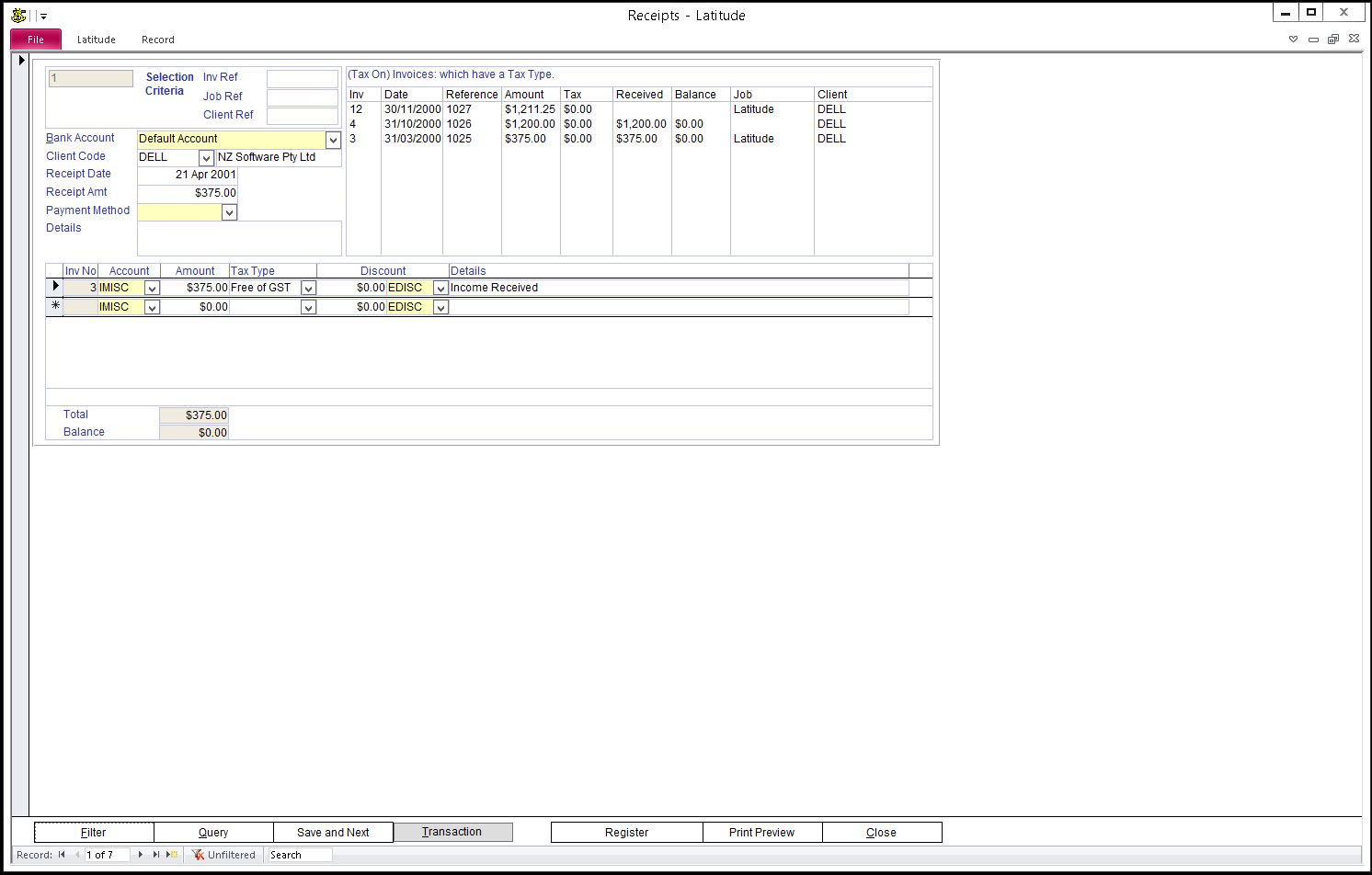This screenshot has width=1372, height=875.
Task: Open the Quick Access Toolbar customize arrow
Action: tap(43, 17)
